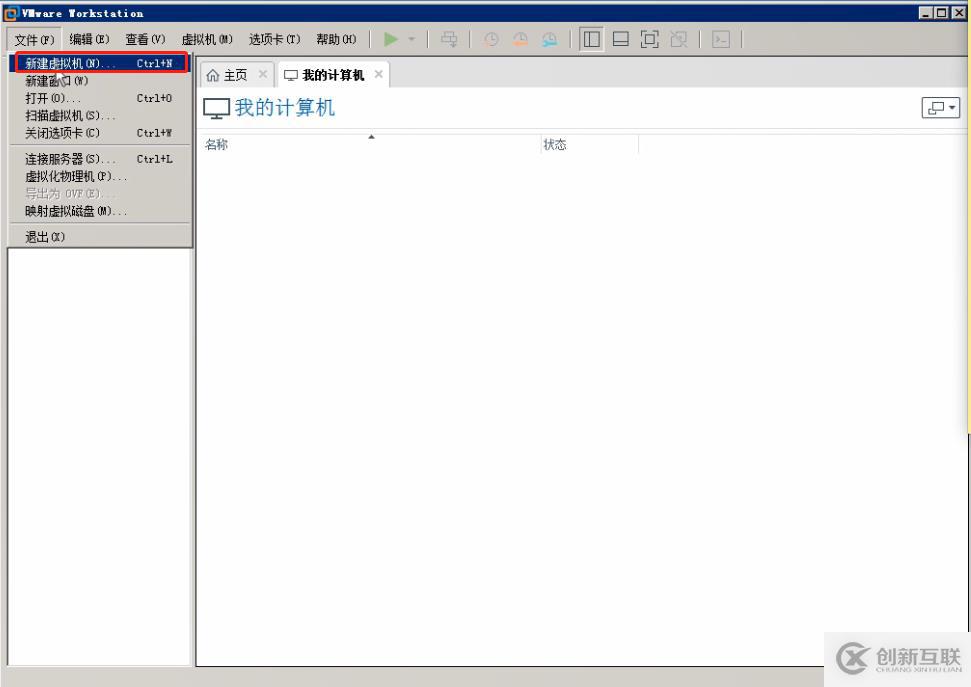Close the 主页 tab
Image resolution: width=971 pixels, height=687 pixels.
pyautogui.click(x=263, y=74)
